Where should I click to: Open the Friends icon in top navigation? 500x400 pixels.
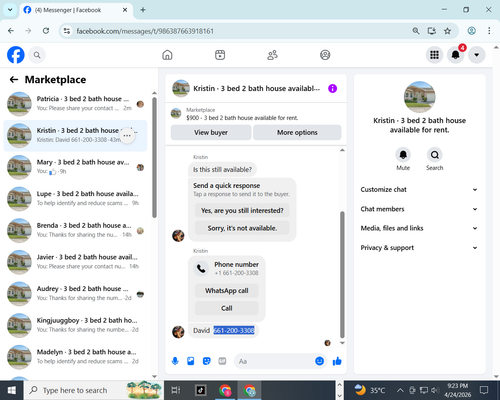point(272,55)
